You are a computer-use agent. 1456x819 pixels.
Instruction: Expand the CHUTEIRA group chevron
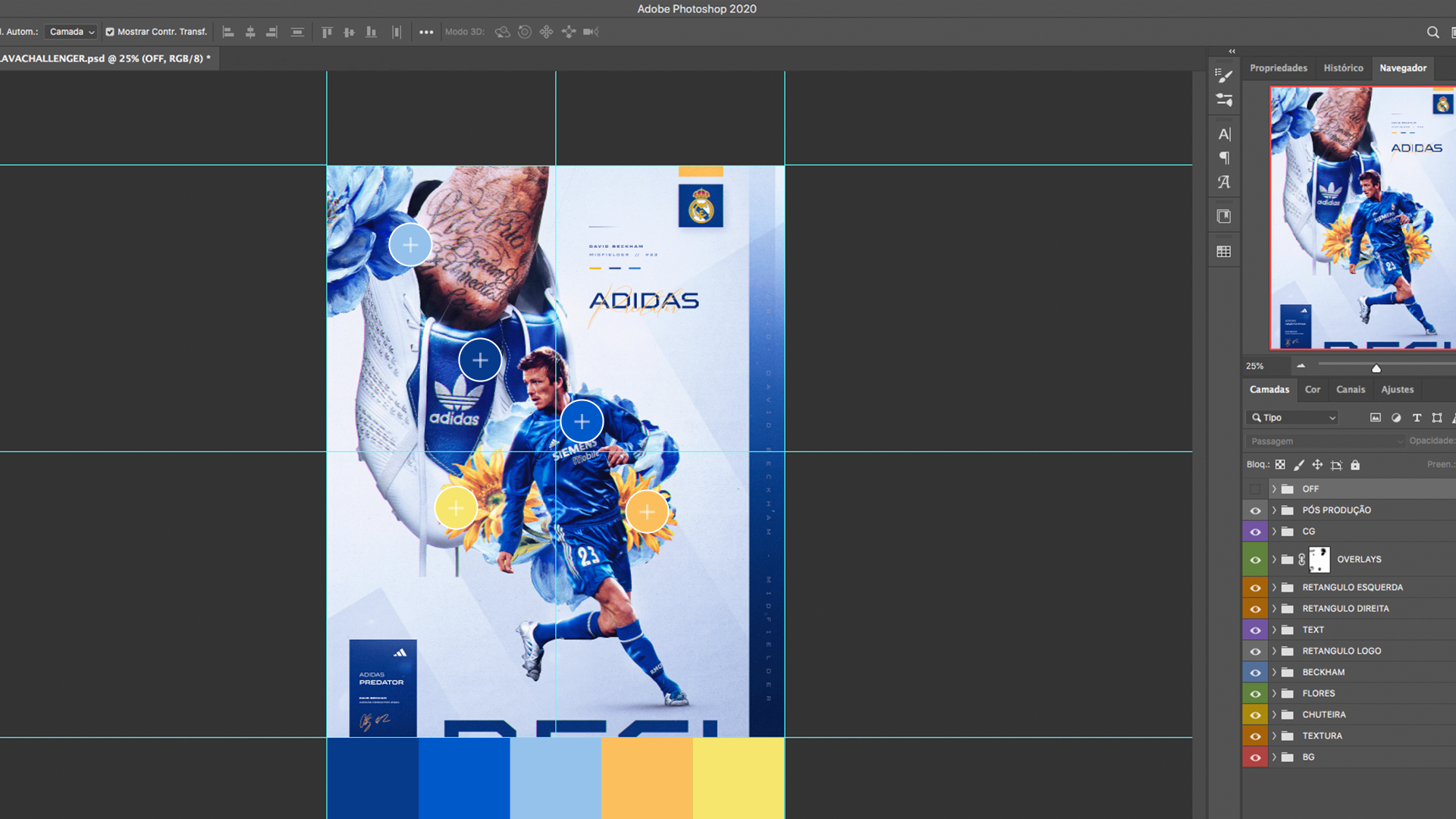(x=1274, y=715)
